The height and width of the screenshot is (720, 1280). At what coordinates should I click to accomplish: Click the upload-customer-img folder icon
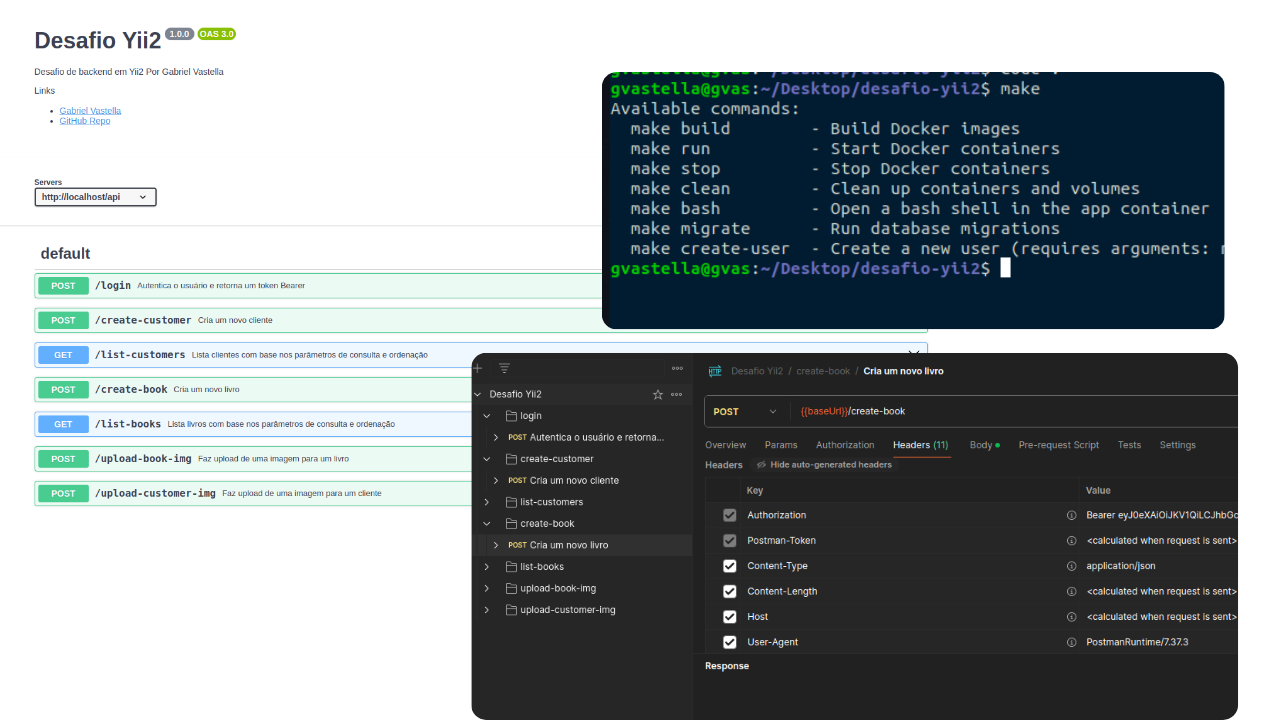pyautogui.click(x=511, y=610)
